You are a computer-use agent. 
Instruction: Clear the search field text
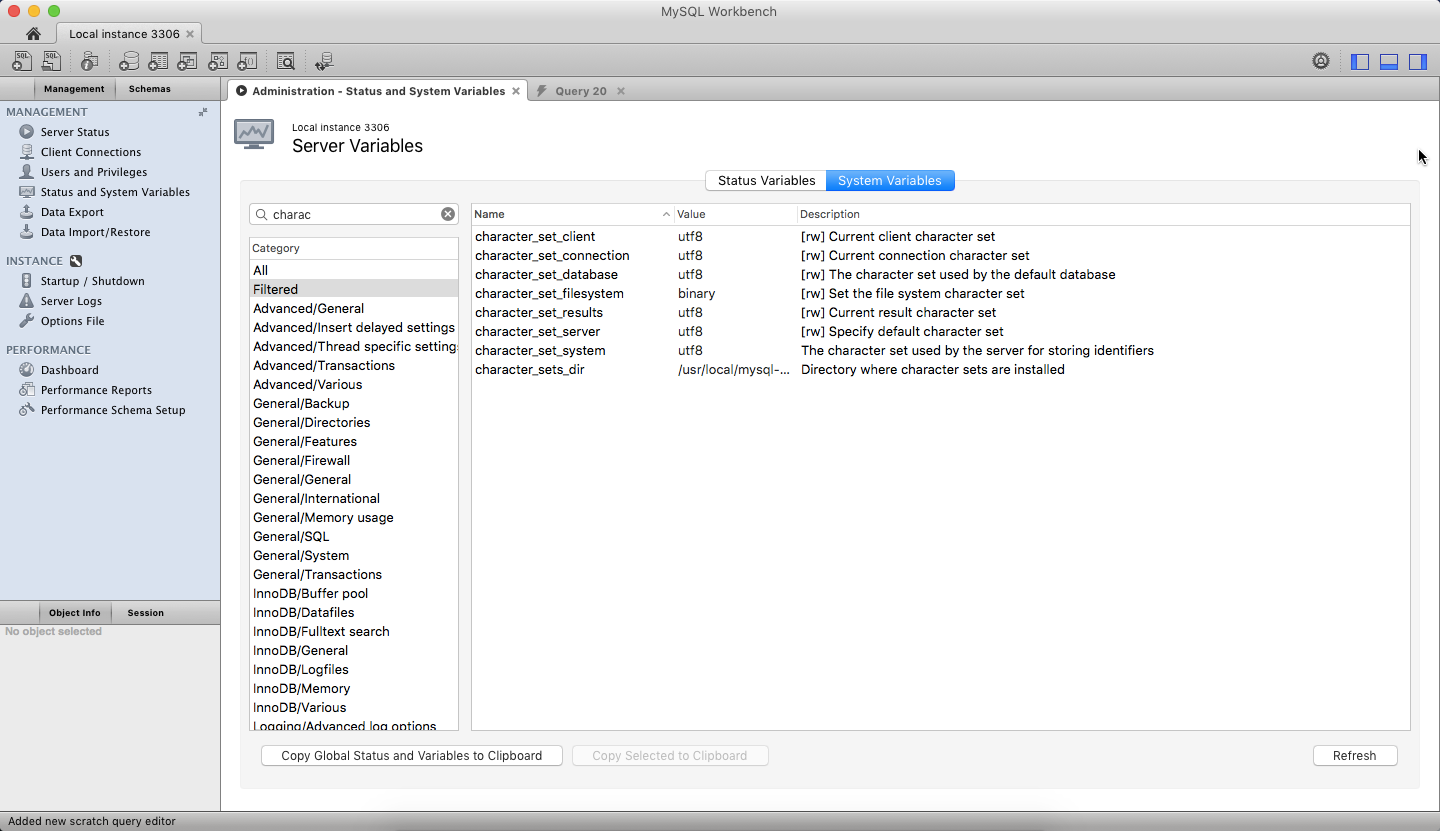[x=448, y=214]
